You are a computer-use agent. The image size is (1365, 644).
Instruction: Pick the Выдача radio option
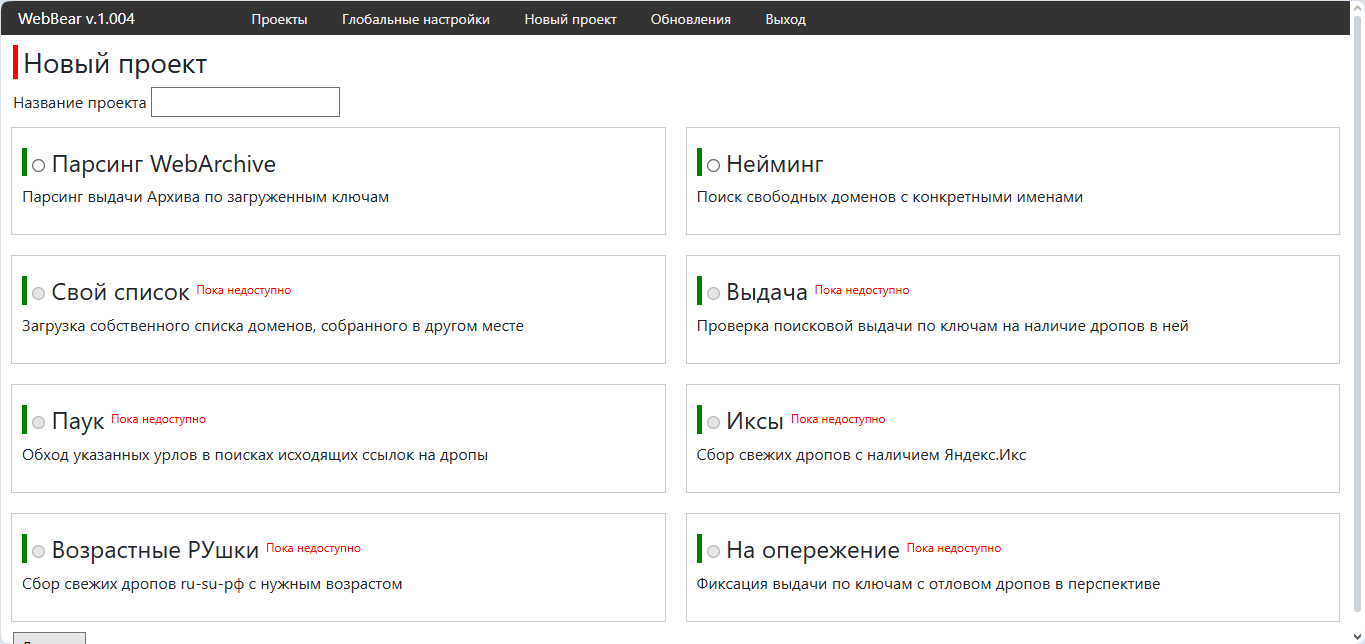pyautogui.click(x=713, y=293)
